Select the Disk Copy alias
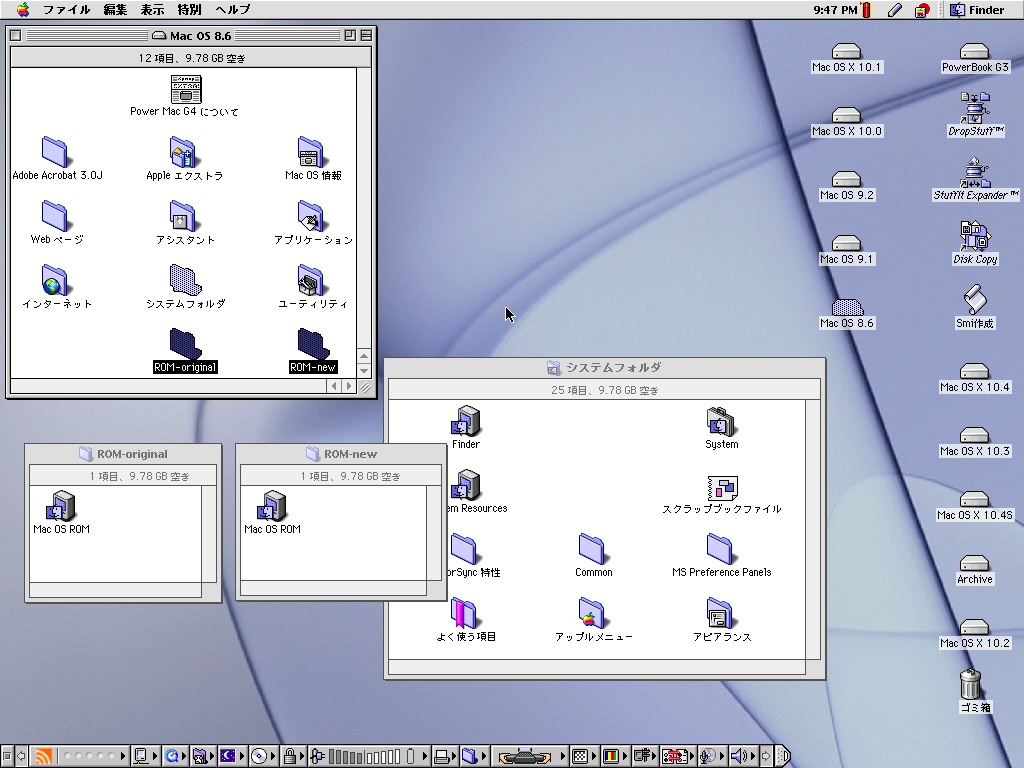Screen dimensions: 1024x768 (x=974, y=236)
